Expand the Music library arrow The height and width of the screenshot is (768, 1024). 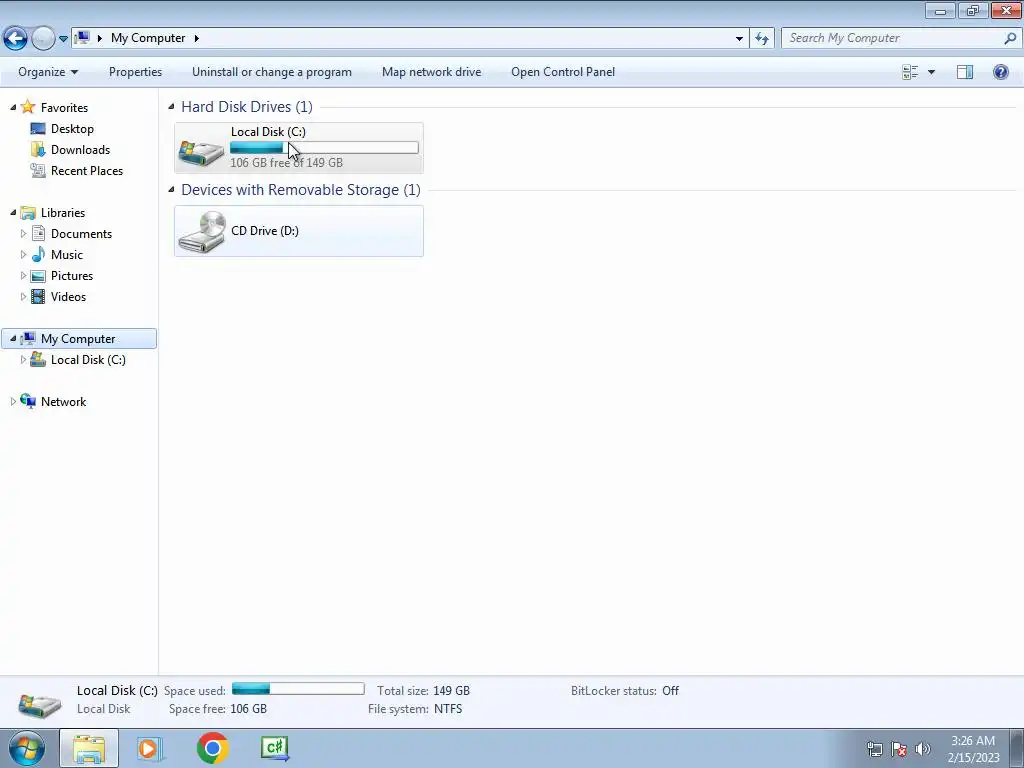[x=24, y=254]
